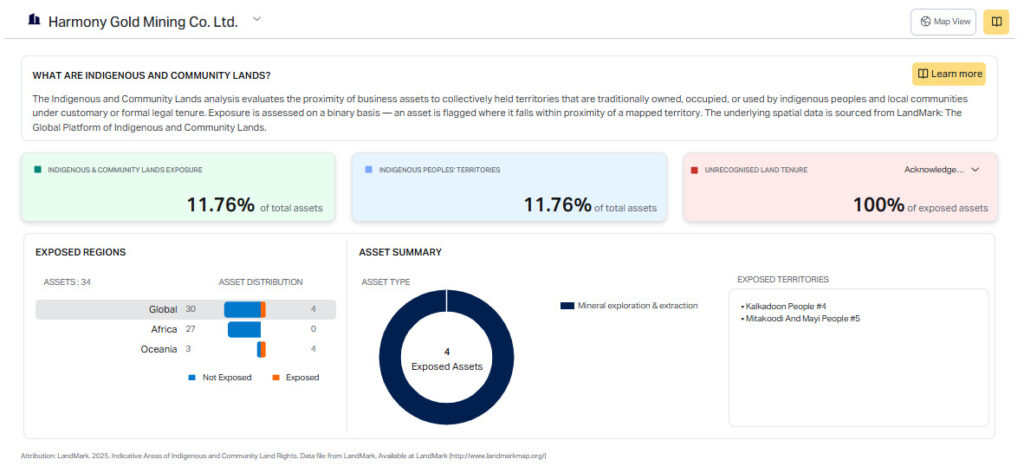Viewport: 1024px width, 466px height.
Task: Click the Africa asset distribution bar
Action: [244, 330]
